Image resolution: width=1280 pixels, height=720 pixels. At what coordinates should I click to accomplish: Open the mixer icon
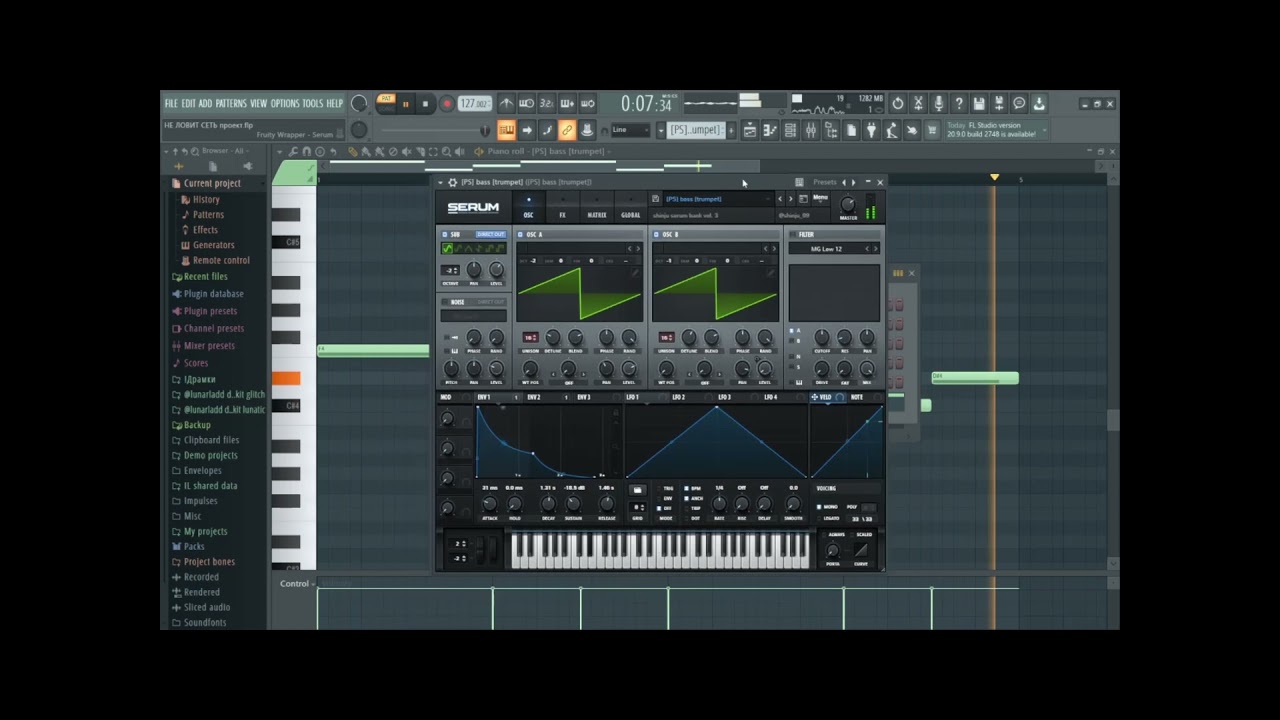click(x=811, y=130)
